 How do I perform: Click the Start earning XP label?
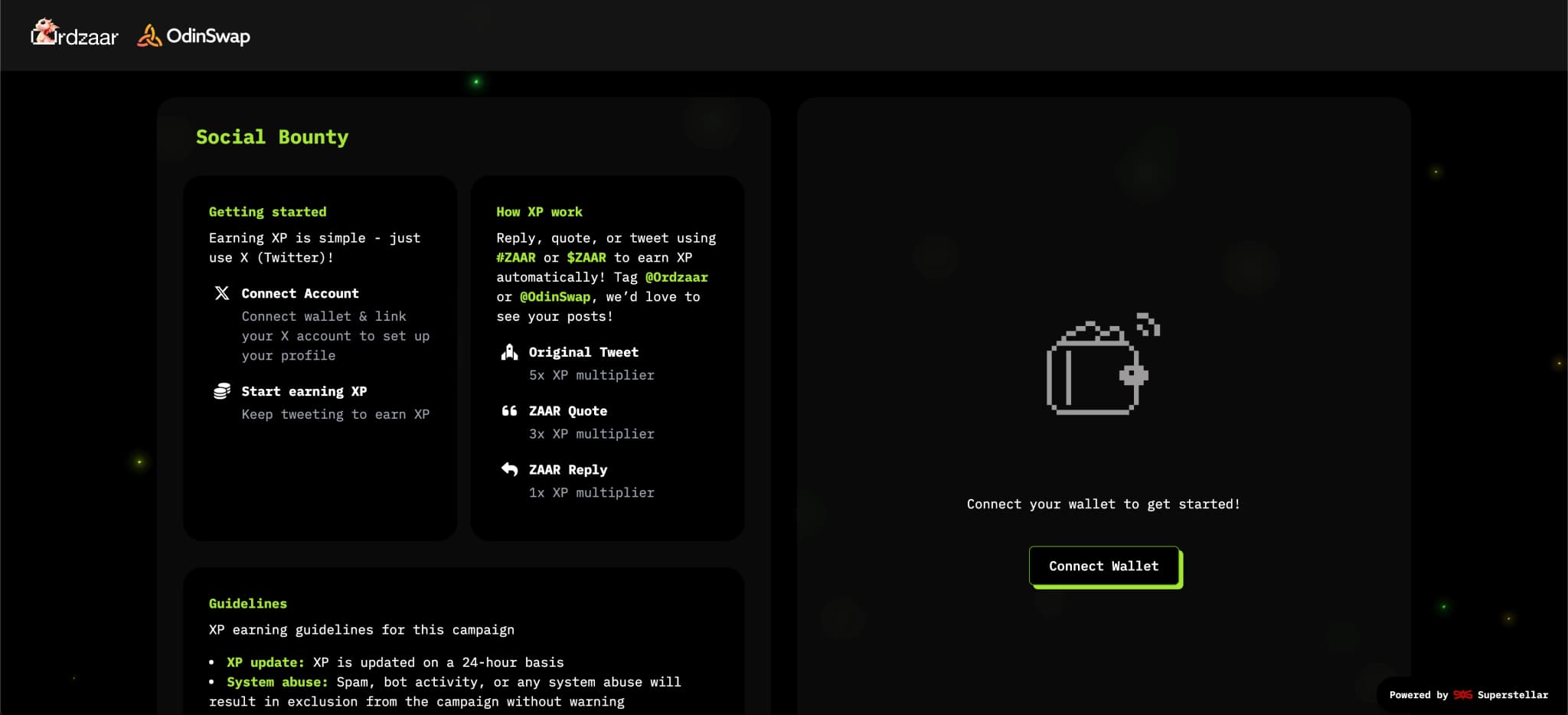(304, 391)
